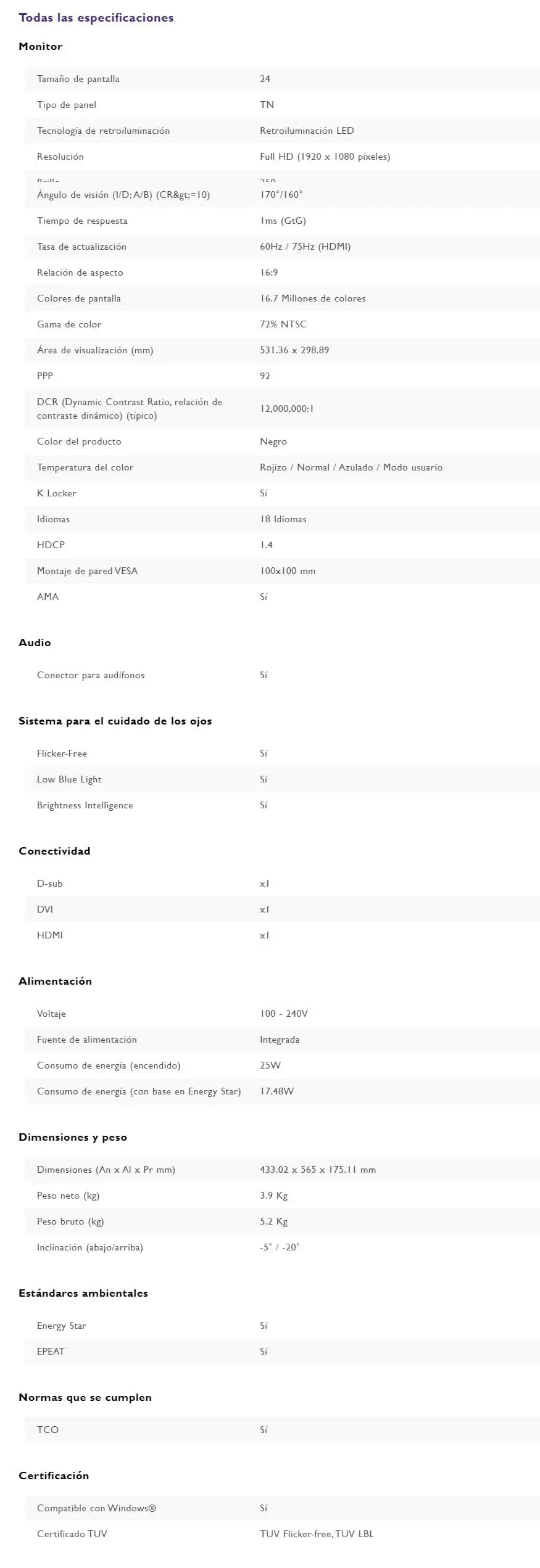Screen dimensions: 540x1568
Task: Click the 'TUV Flicker-free, TUV LBL' value
Action: click(317, 1534)
